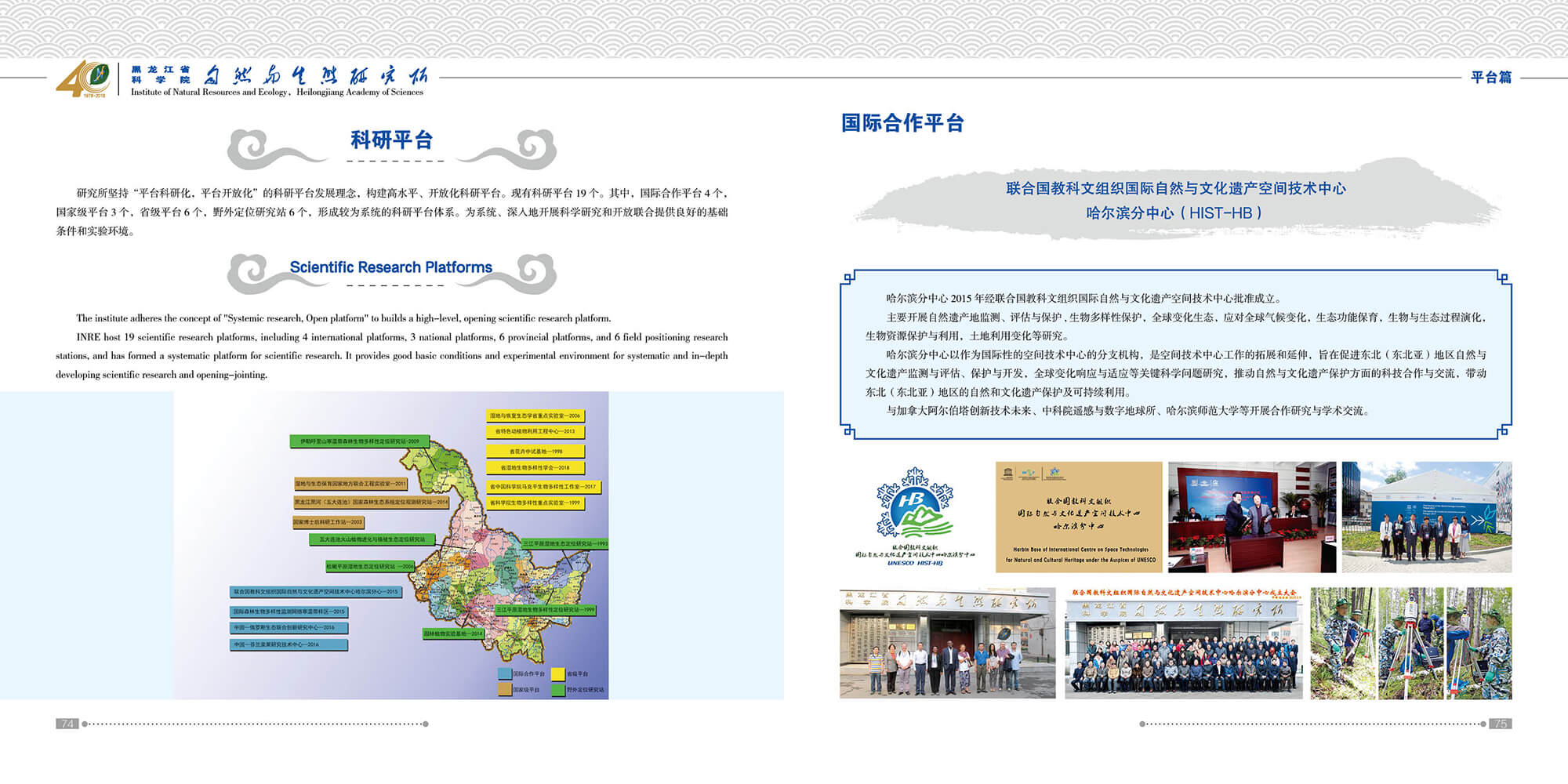The width and height of the screenshot is (1568, 784).
Task: Click map label 省花卉中试基地—1998
Action: 535,452
